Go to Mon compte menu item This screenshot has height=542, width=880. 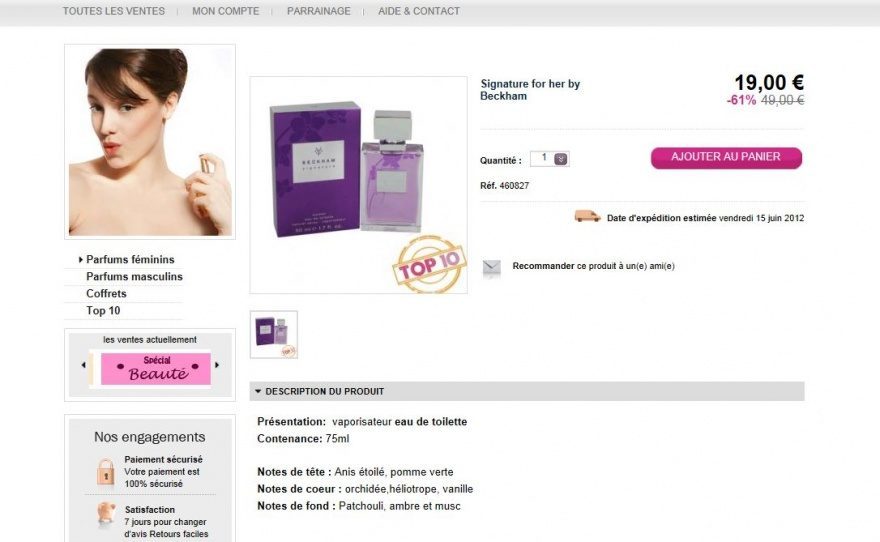pyautogui.click(x=226, y=11)
